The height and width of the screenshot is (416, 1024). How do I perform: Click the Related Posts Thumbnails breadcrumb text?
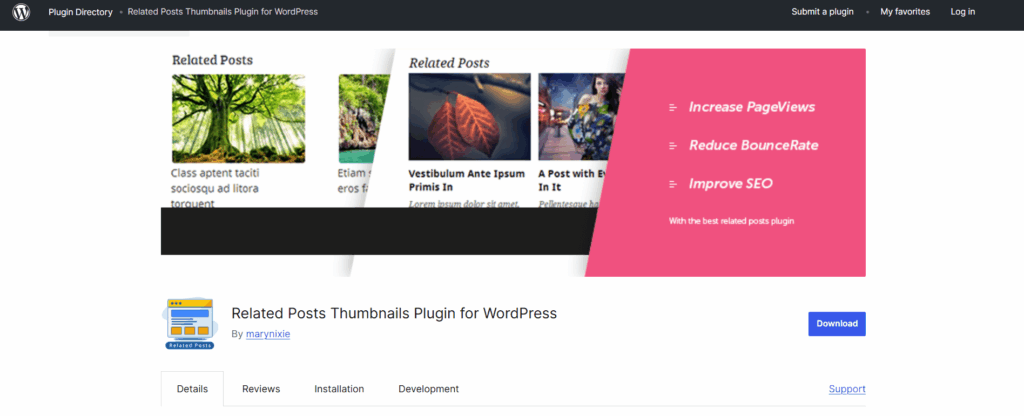point(223,12)
